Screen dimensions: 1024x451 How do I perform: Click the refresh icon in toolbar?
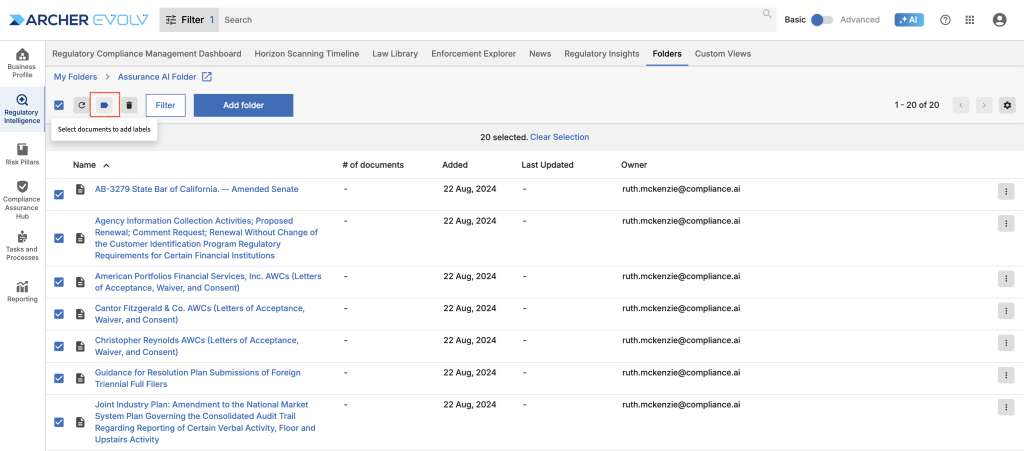pyautogui.click(x=82, y=105)
